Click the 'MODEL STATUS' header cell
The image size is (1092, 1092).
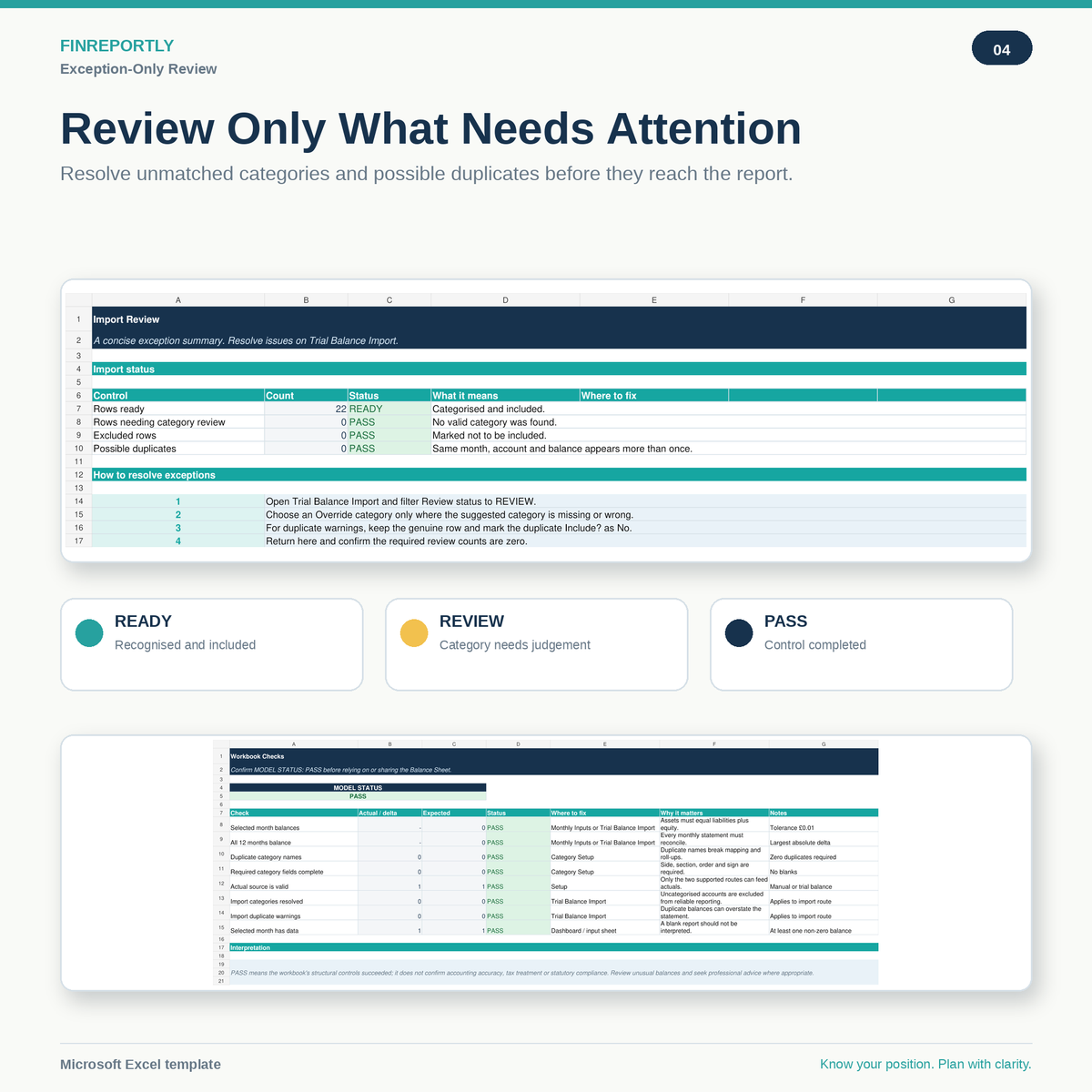358,788
